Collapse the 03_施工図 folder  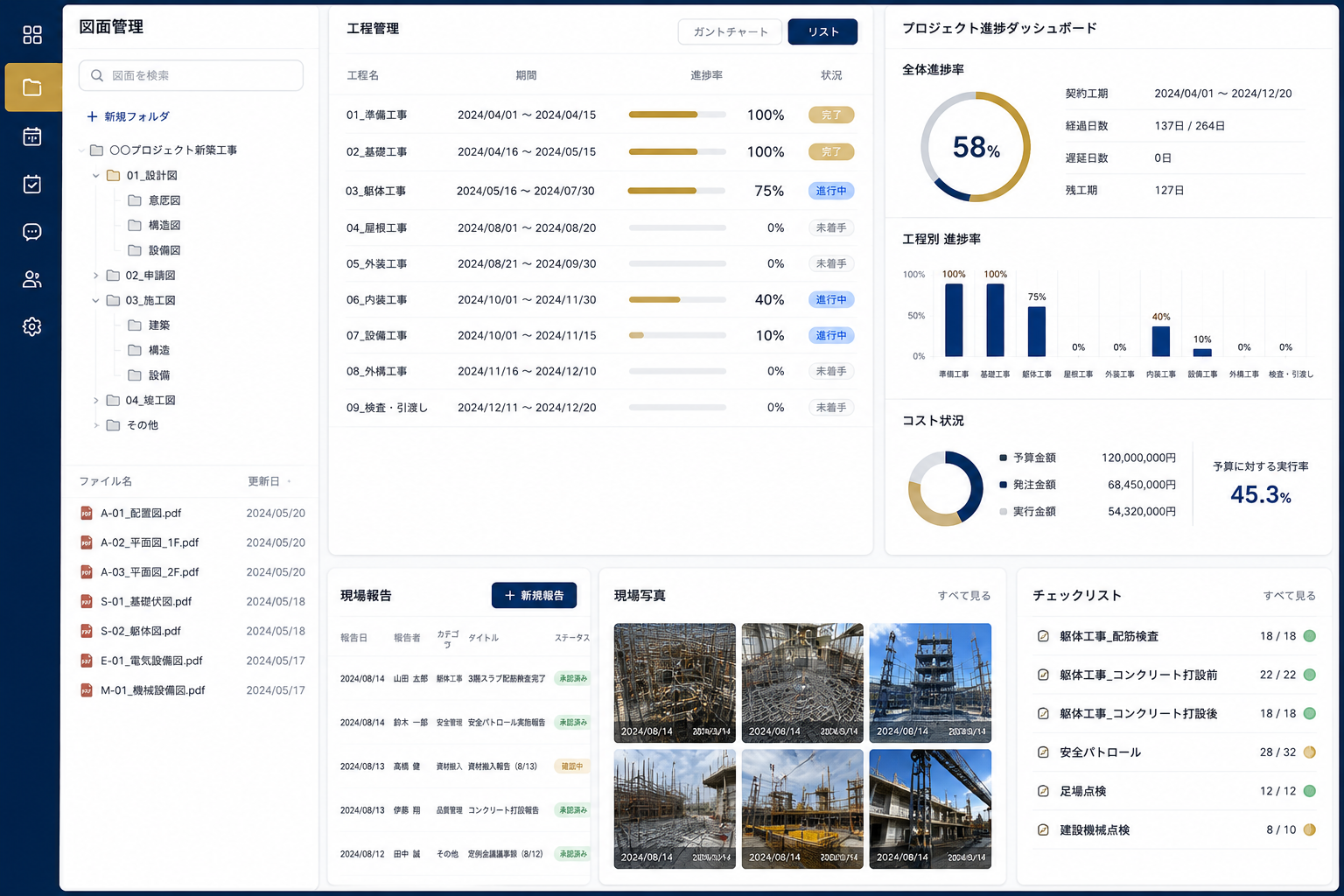click(96, 301)
